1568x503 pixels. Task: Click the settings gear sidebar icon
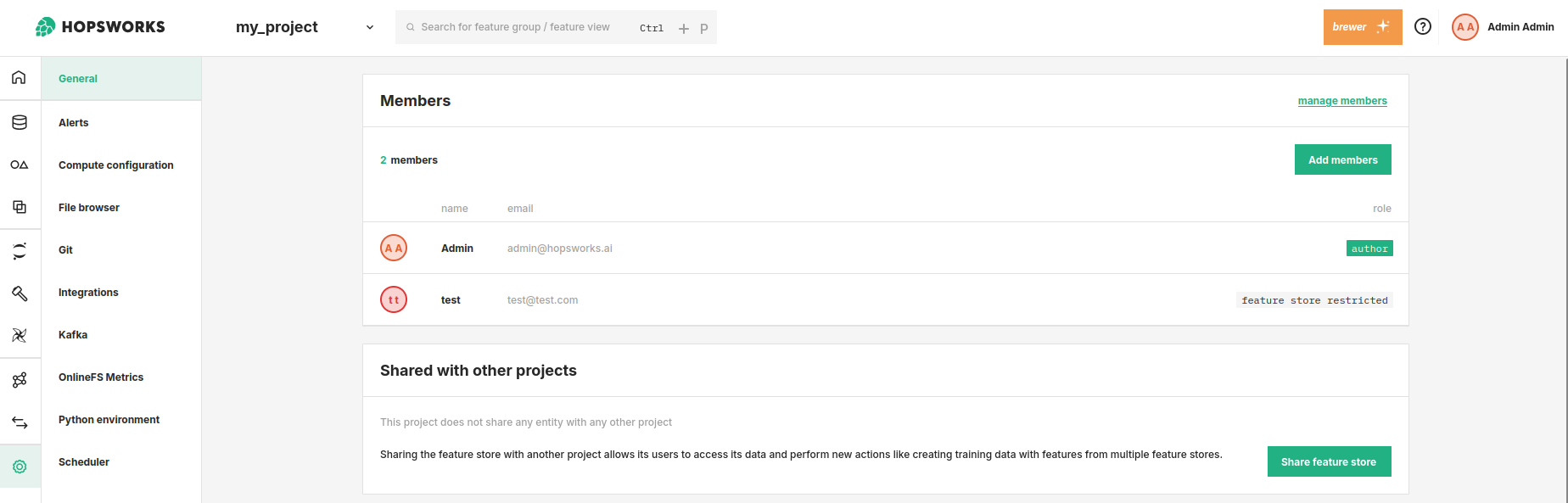point(20,467)
